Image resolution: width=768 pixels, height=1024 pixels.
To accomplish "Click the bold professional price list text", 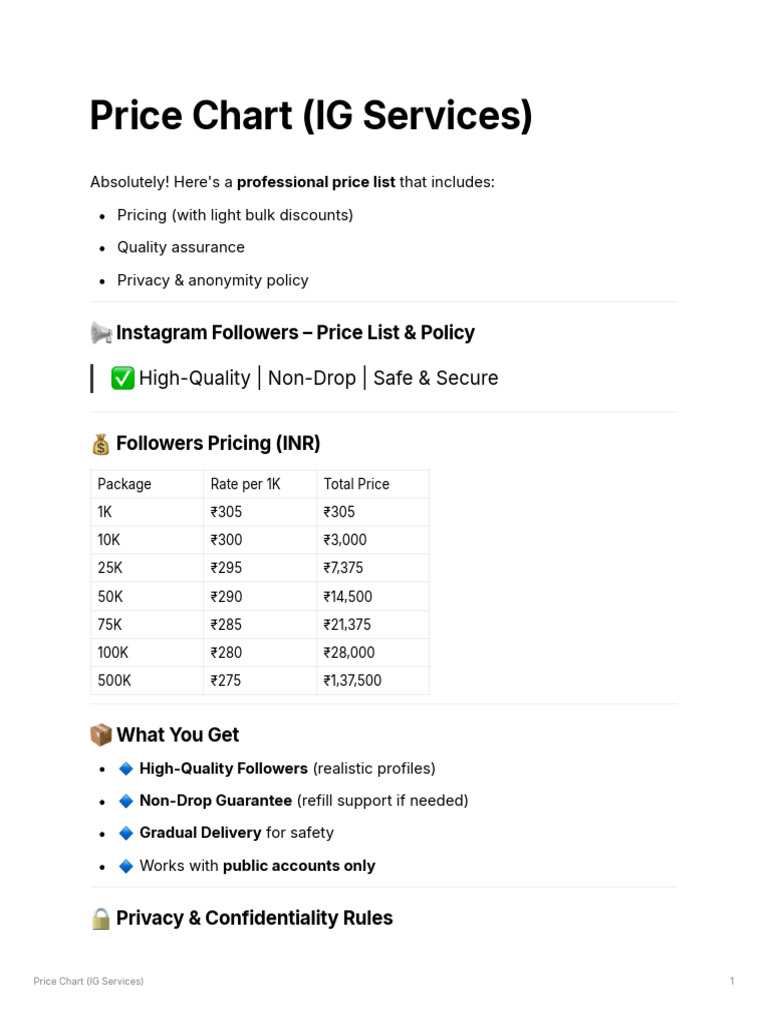I will point(316,182).
